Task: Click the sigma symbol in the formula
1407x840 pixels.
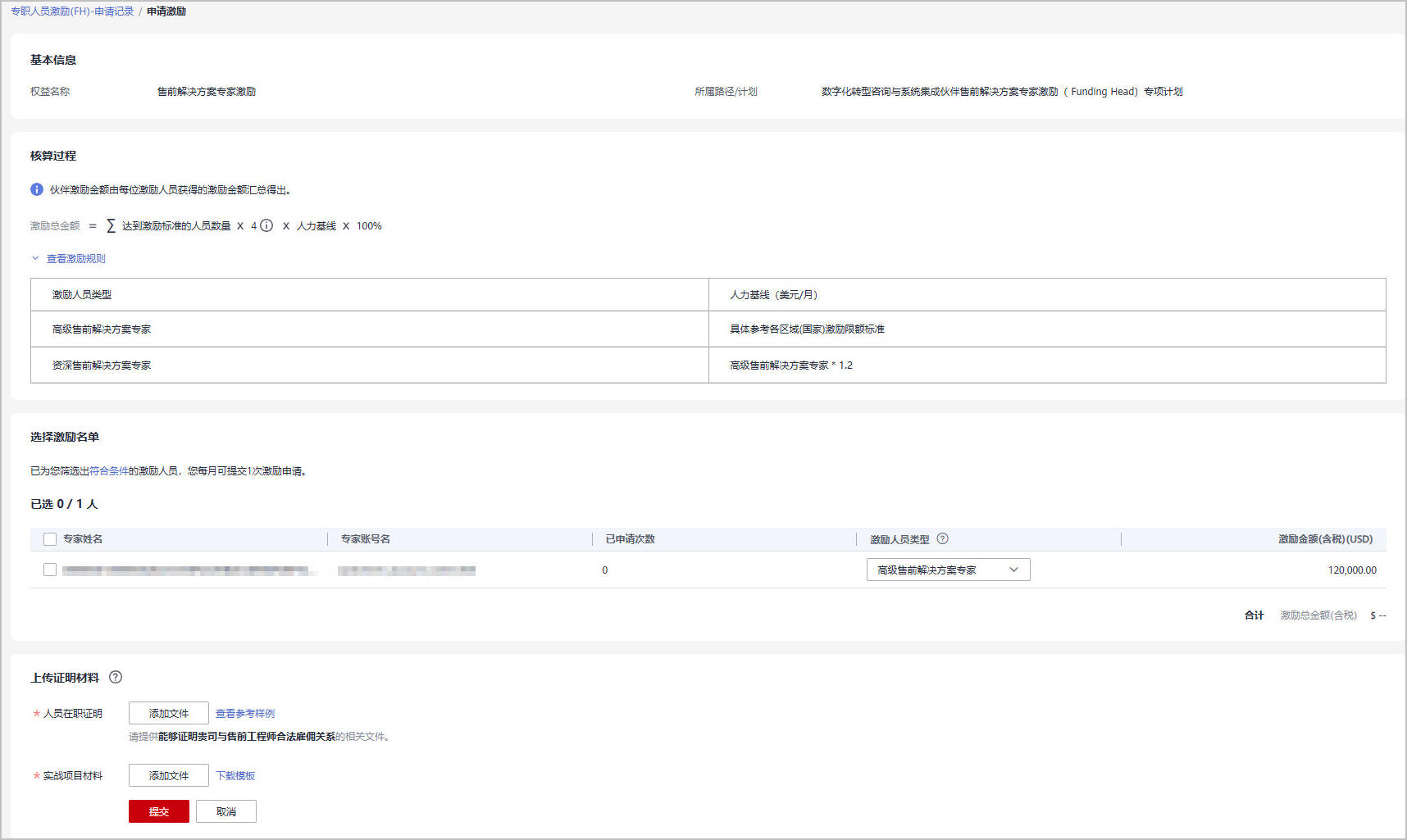Action: [x=112, y=226]
